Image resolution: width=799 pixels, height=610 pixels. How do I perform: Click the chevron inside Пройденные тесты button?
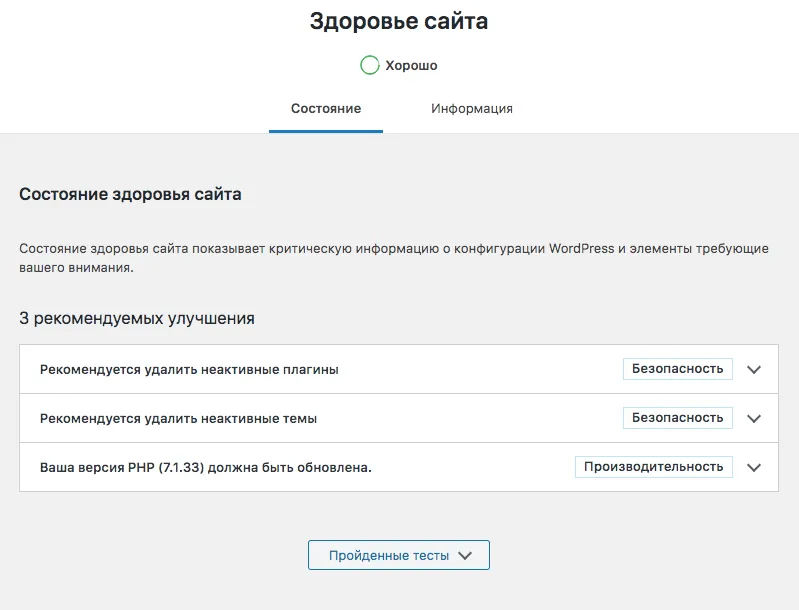click(x=465, y=555)
